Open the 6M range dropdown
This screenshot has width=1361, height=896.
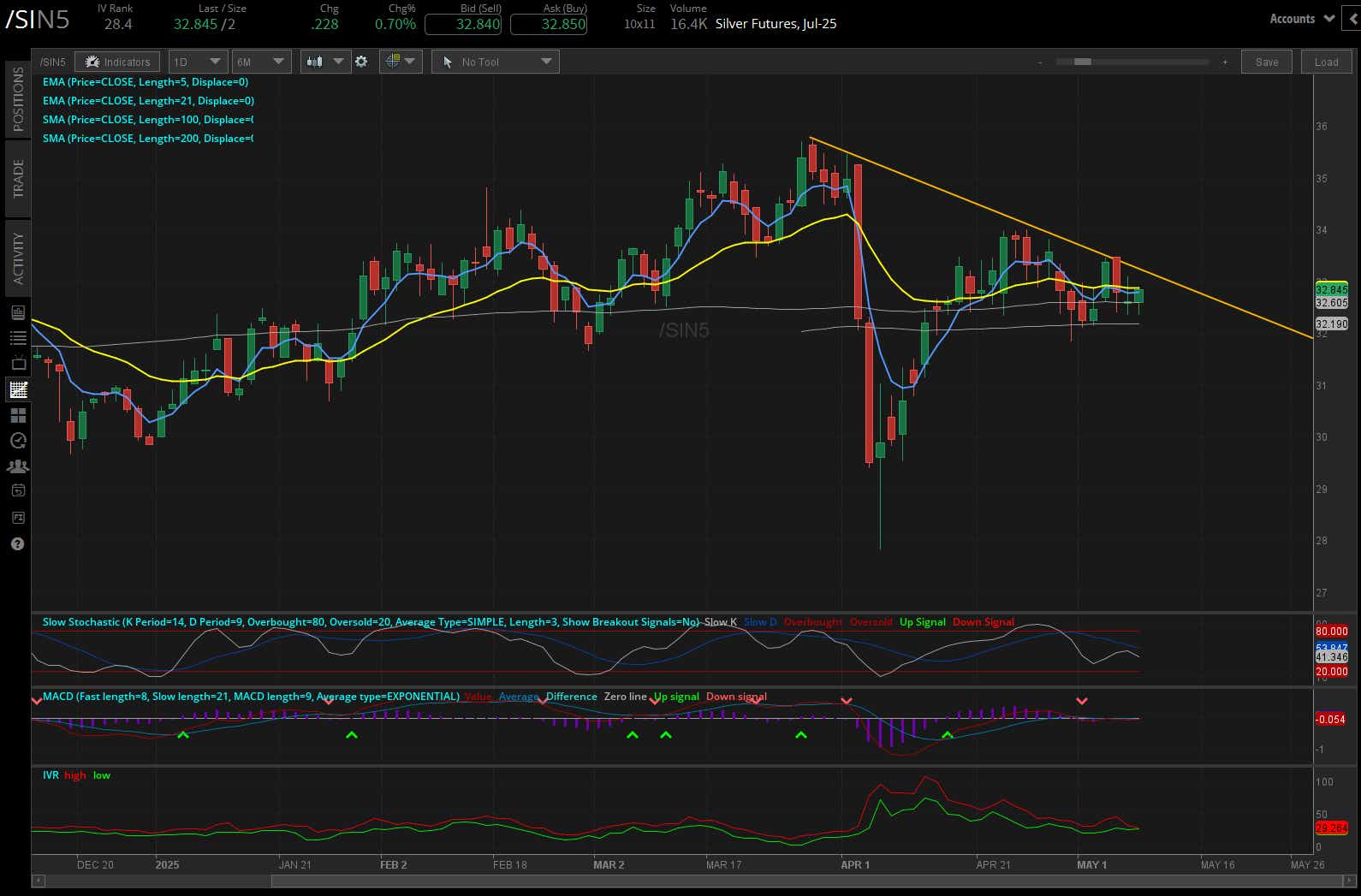click(x=260, y=62)
